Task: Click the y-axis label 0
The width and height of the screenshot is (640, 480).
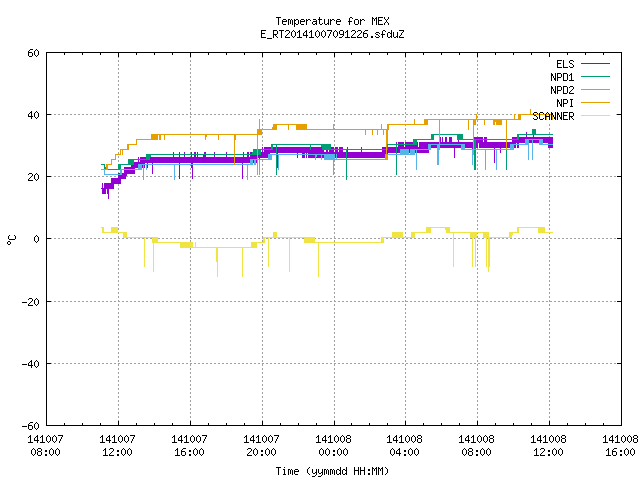Action: pos(36,239)
